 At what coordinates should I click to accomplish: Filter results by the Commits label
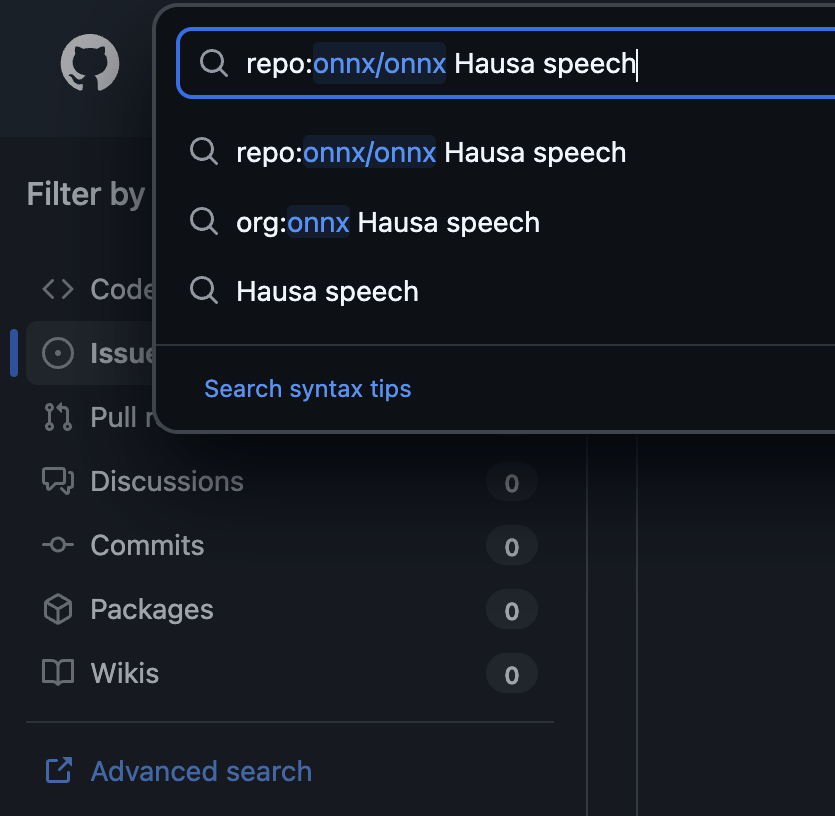147,545
